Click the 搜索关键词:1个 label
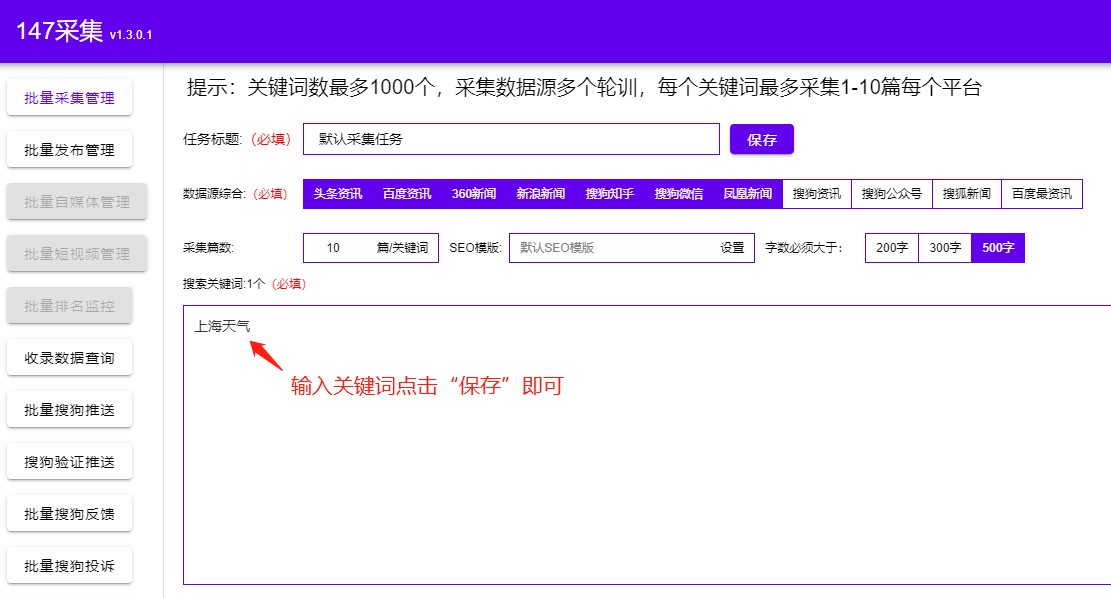 [224, 283]
